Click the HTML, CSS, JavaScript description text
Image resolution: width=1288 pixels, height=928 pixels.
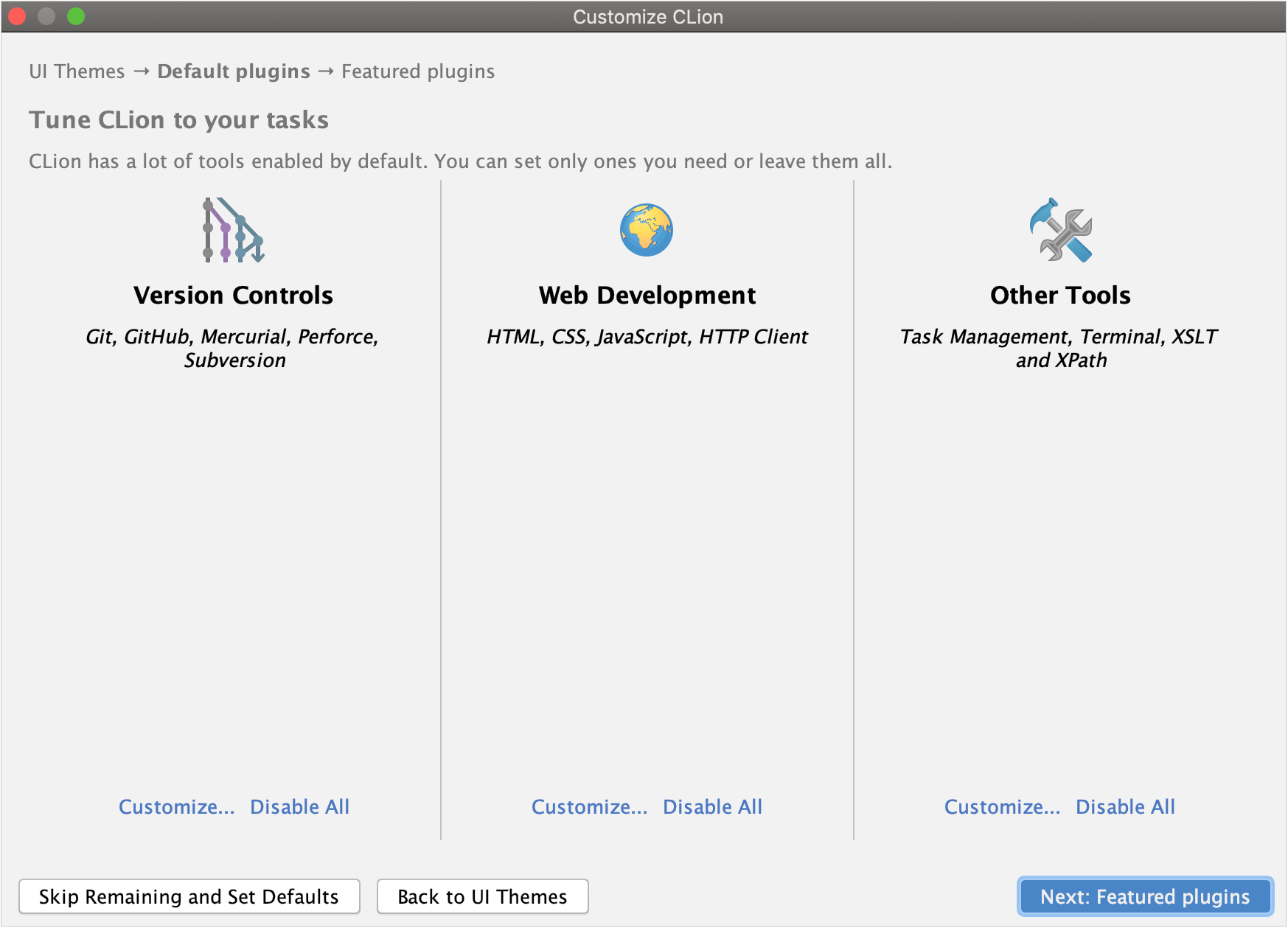pos(647,337)
